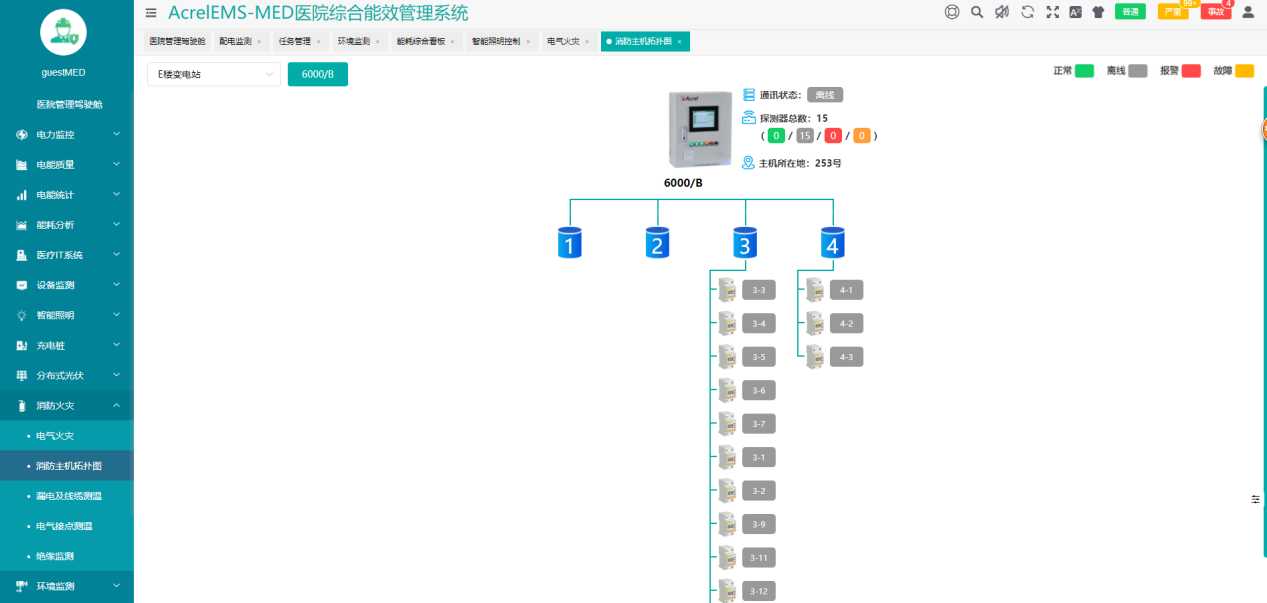Click the 6000/B host button

[317, 74]
